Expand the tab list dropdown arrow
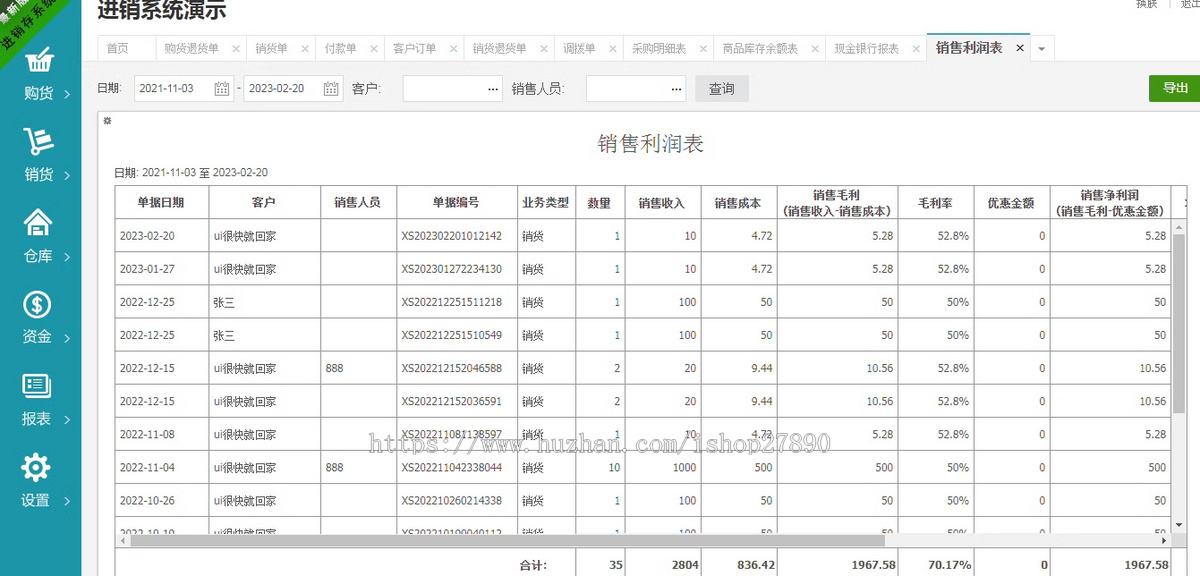 (x=1042, y=48)
